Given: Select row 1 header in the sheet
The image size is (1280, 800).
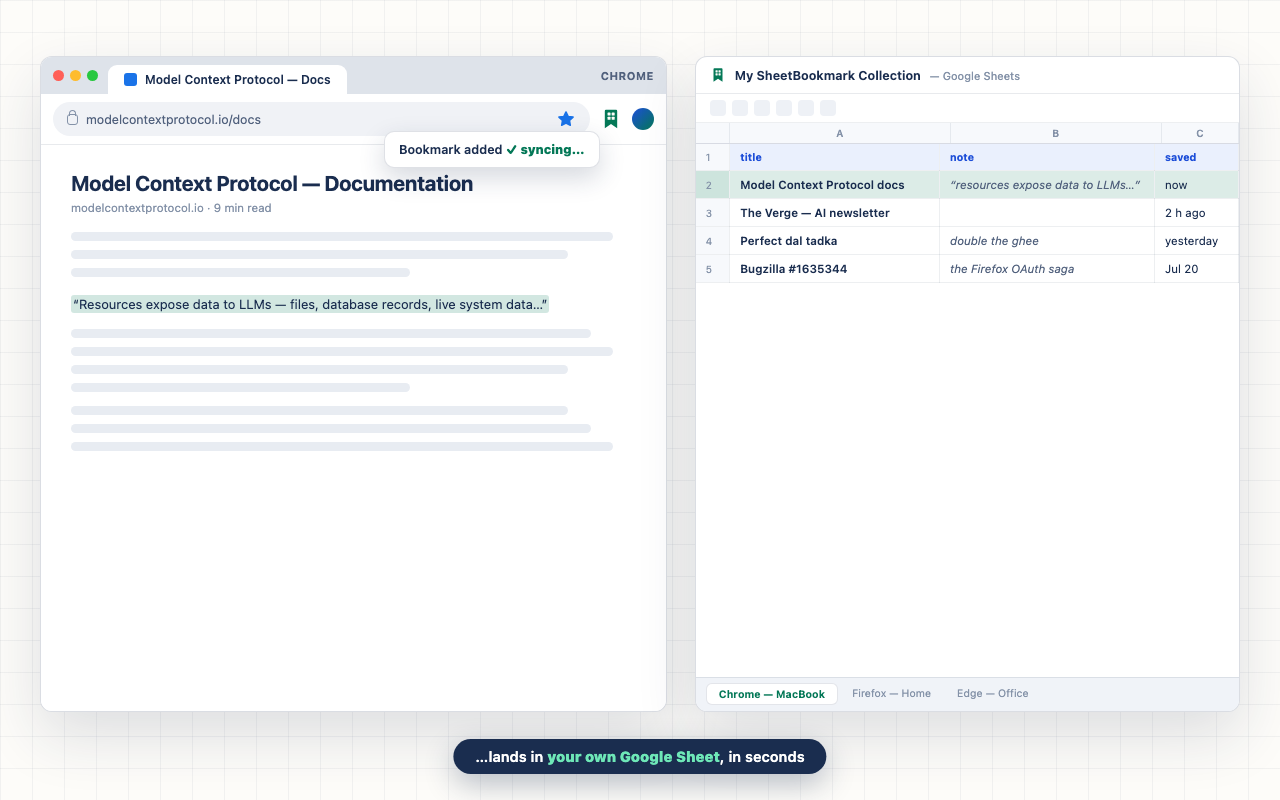Looking at the screenshot, I should point(712,157).
